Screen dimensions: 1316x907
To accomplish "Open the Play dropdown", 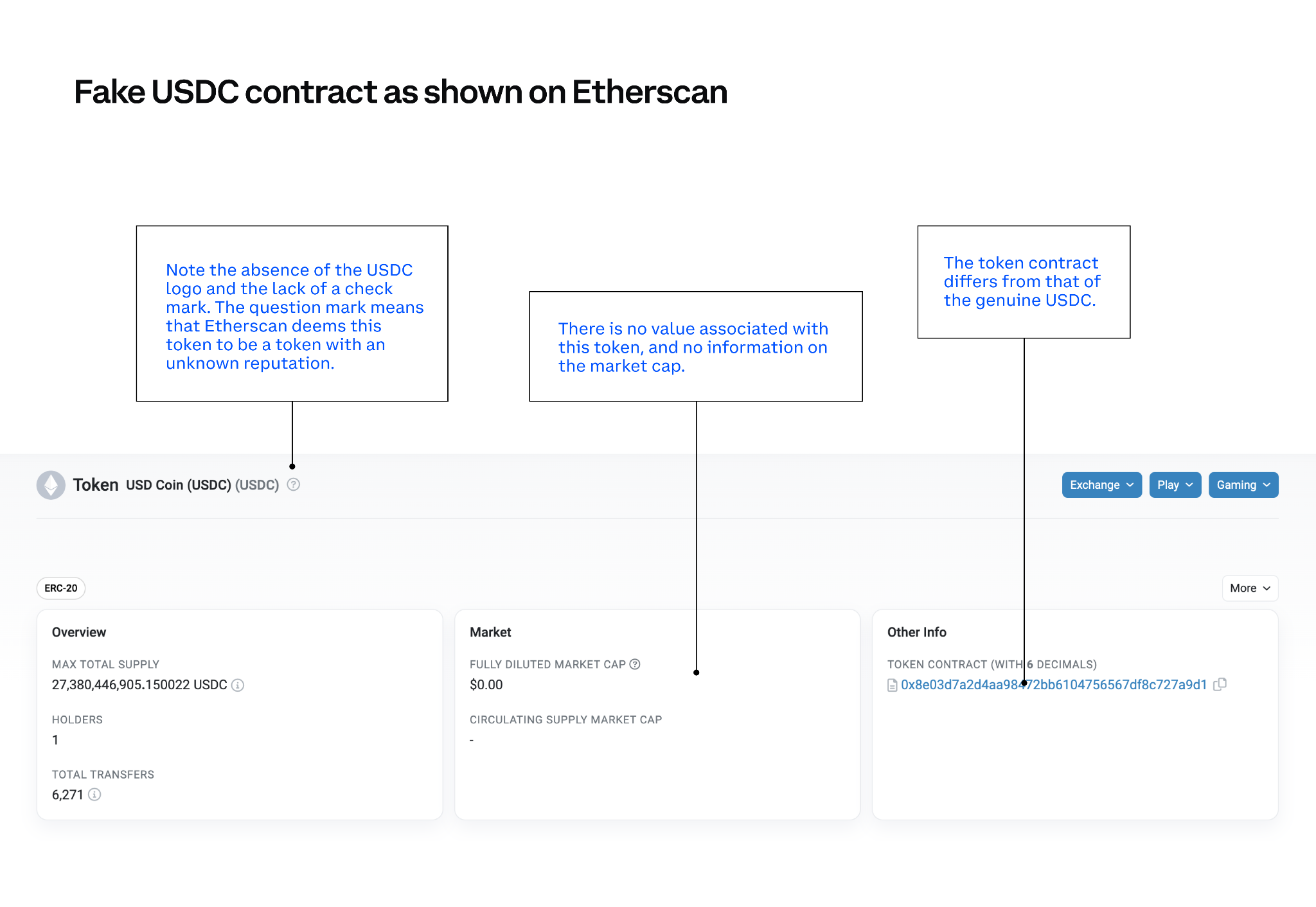I will [x=1175, y=485].
